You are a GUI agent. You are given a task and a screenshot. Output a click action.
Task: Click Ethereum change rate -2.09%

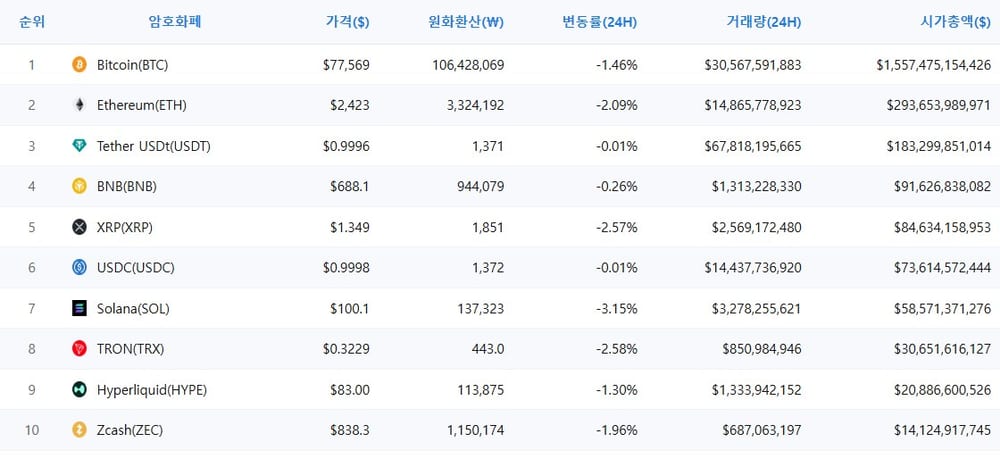(x=617, y=106)
